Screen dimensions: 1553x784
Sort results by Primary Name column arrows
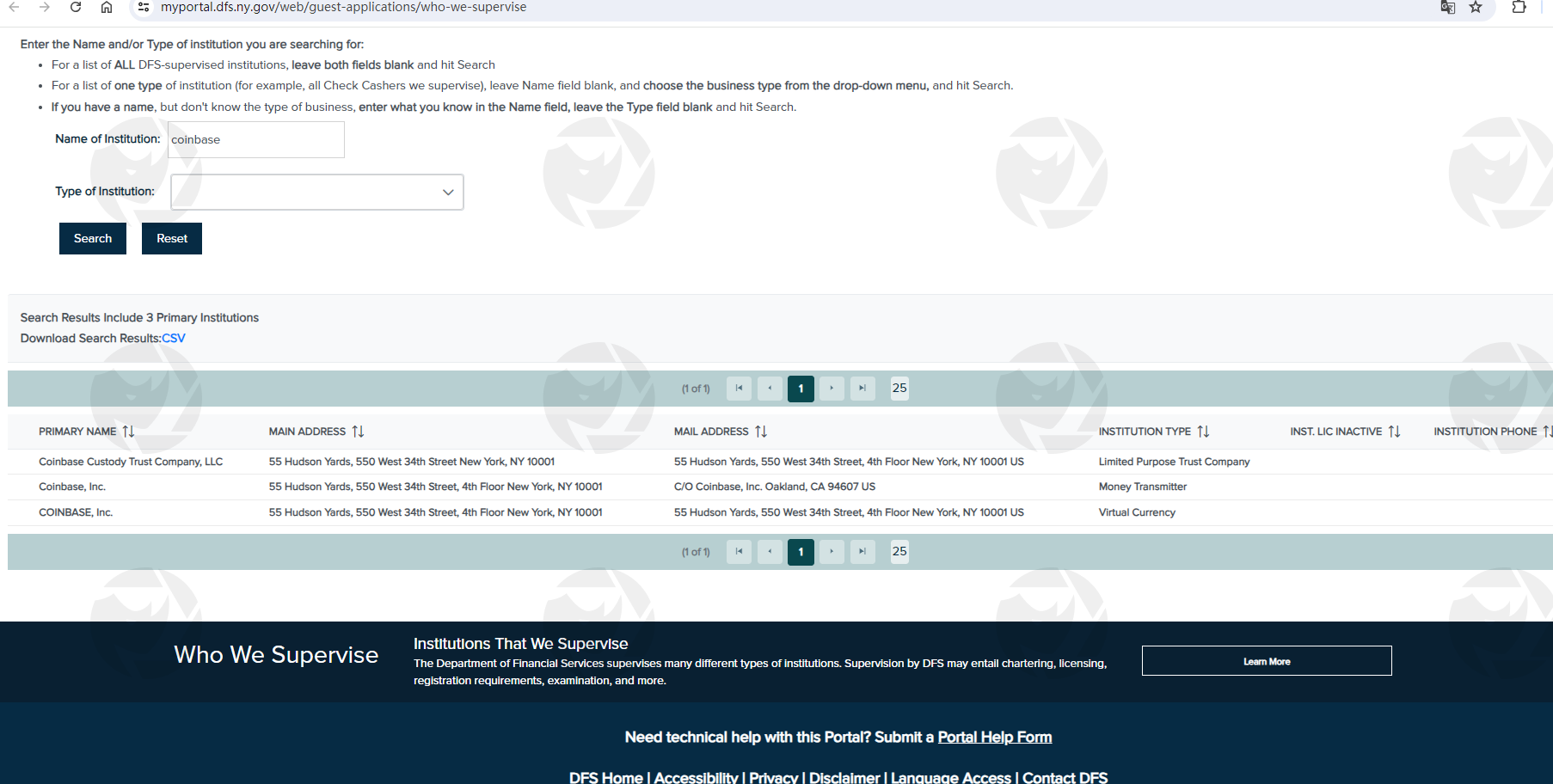pyautogui.click(x=128, y=432)
